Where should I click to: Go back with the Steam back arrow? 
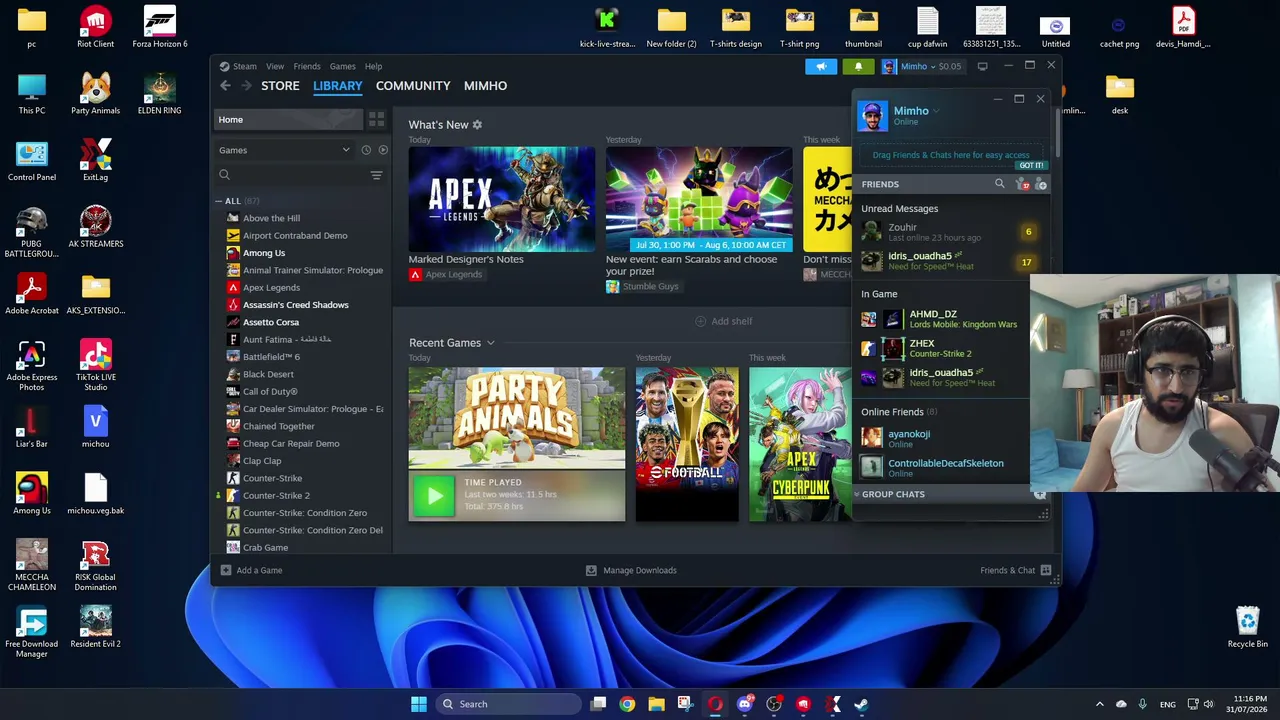tap(225, 86)
